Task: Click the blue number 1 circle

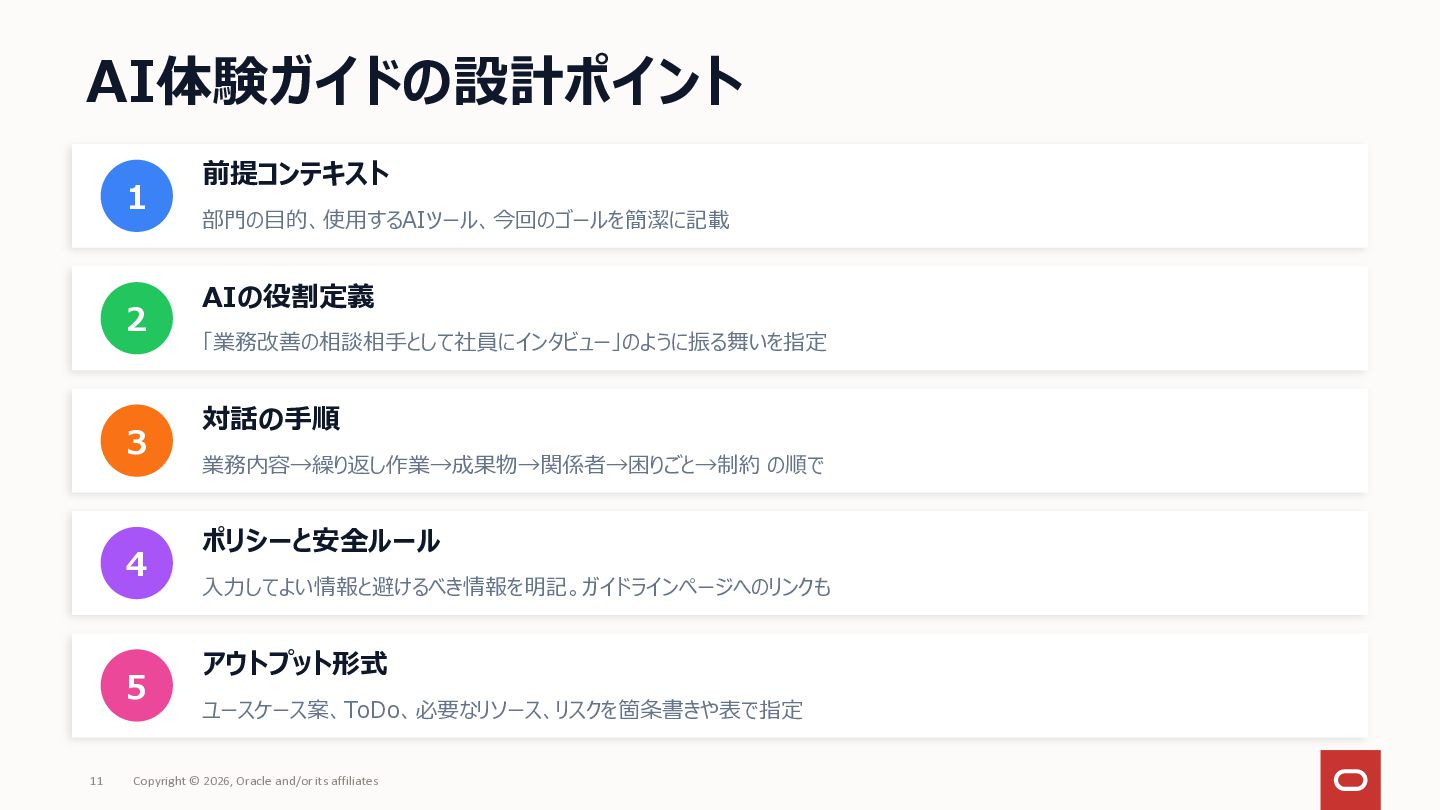Action: click(137, 196)
